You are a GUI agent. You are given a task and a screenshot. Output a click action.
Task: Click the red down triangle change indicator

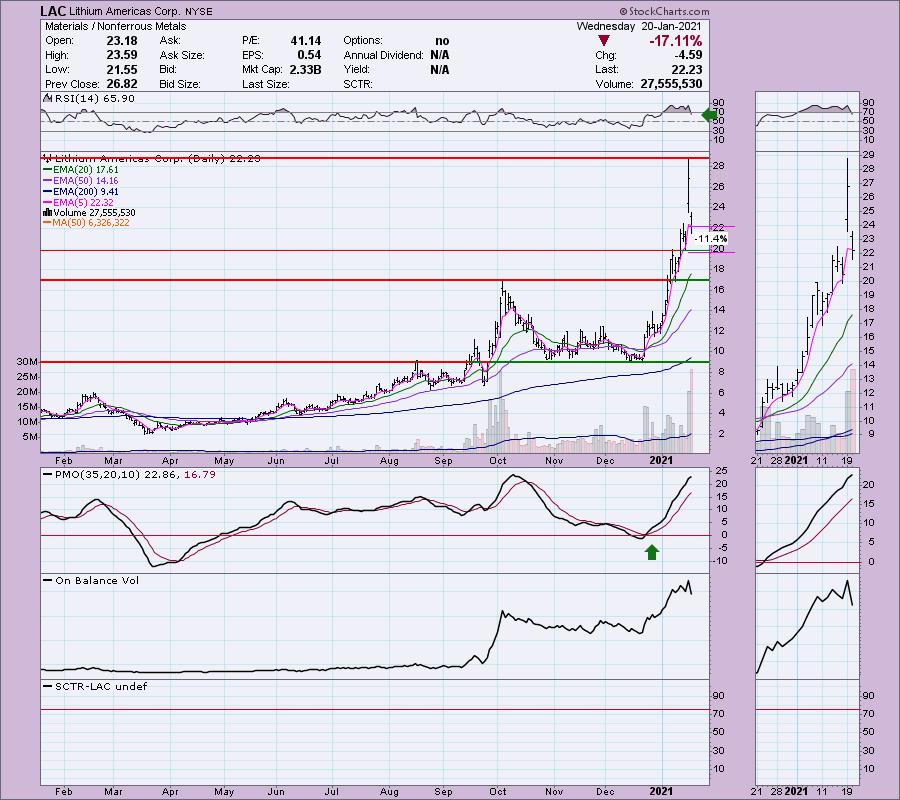click(x=603, y=41)
